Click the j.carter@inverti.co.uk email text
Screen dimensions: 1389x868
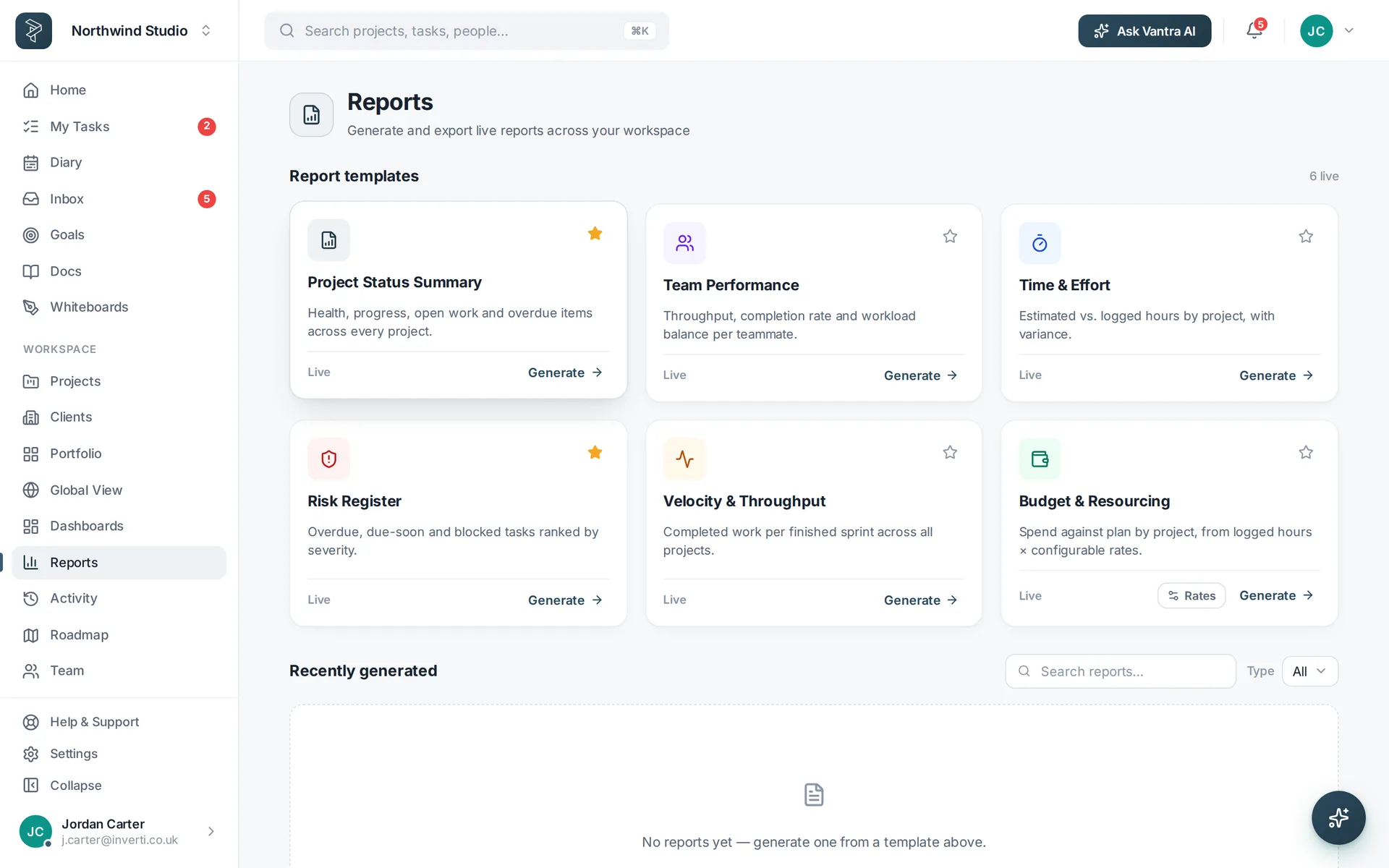click(x=119, y=840)
